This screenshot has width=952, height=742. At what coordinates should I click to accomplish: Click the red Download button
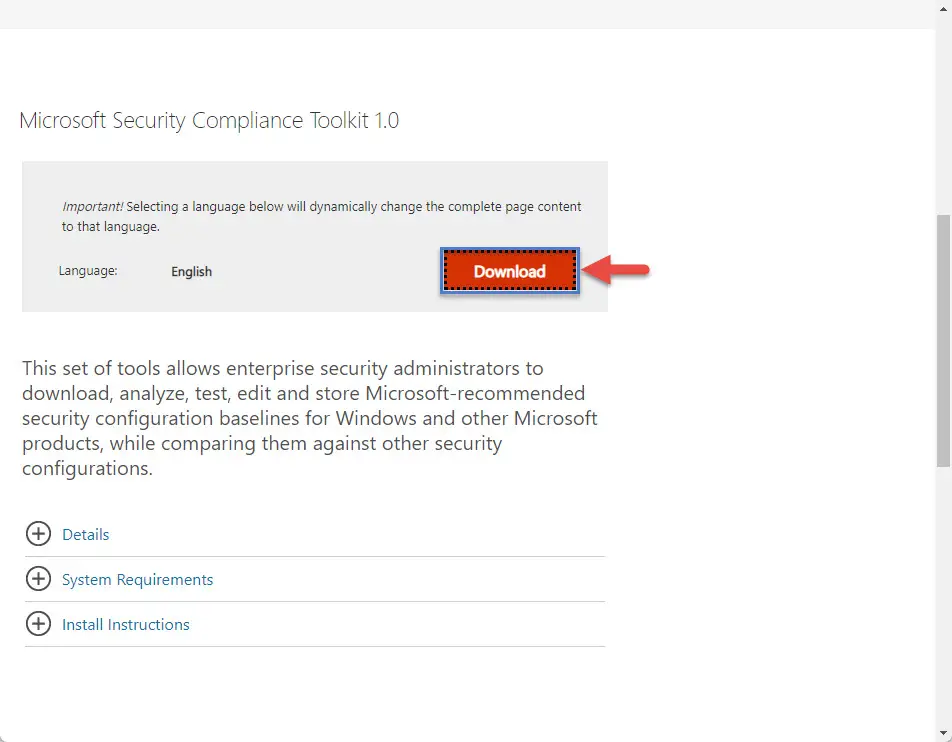[509, 271]
